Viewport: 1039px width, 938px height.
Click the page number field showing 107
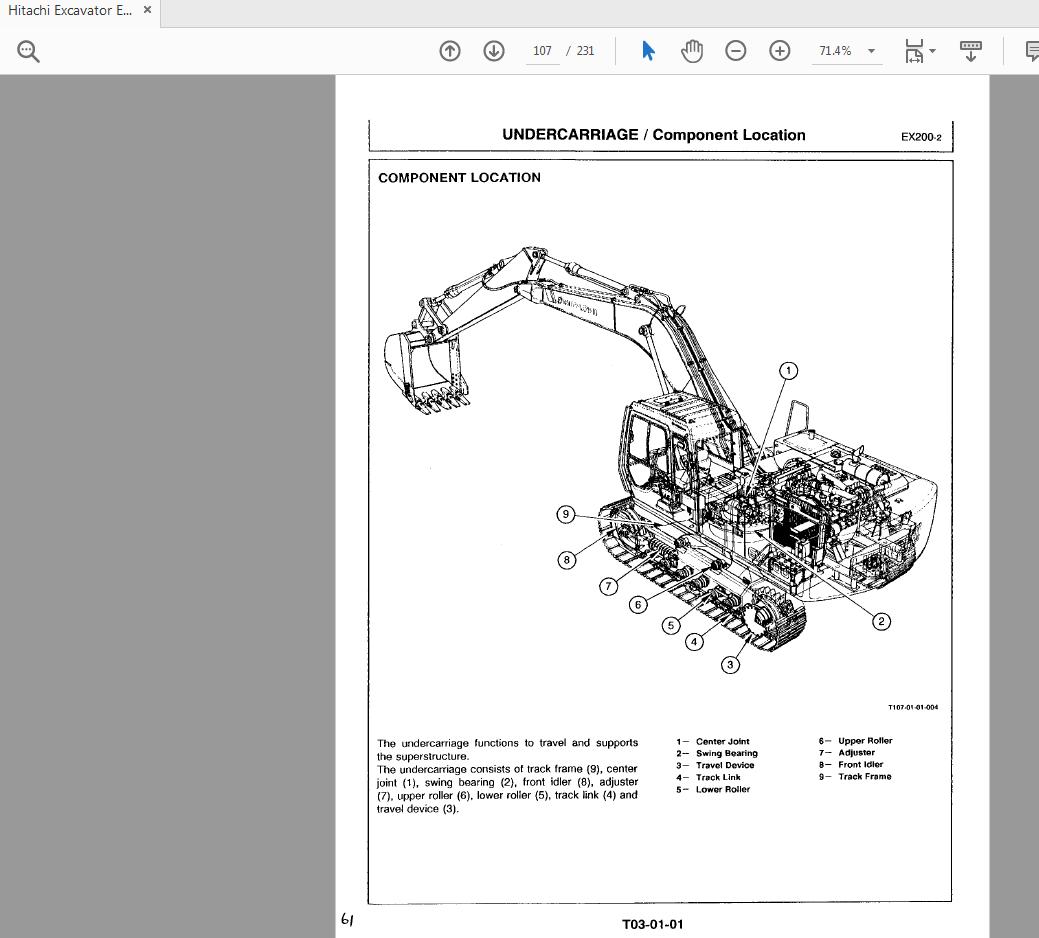[x=542, y=50]
